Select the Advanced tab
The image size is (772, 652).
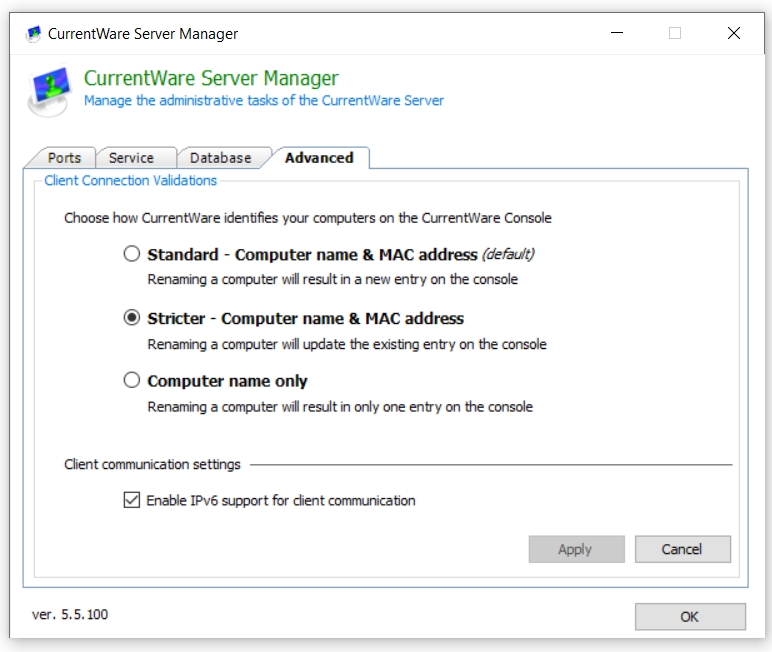tap(319, 158)
